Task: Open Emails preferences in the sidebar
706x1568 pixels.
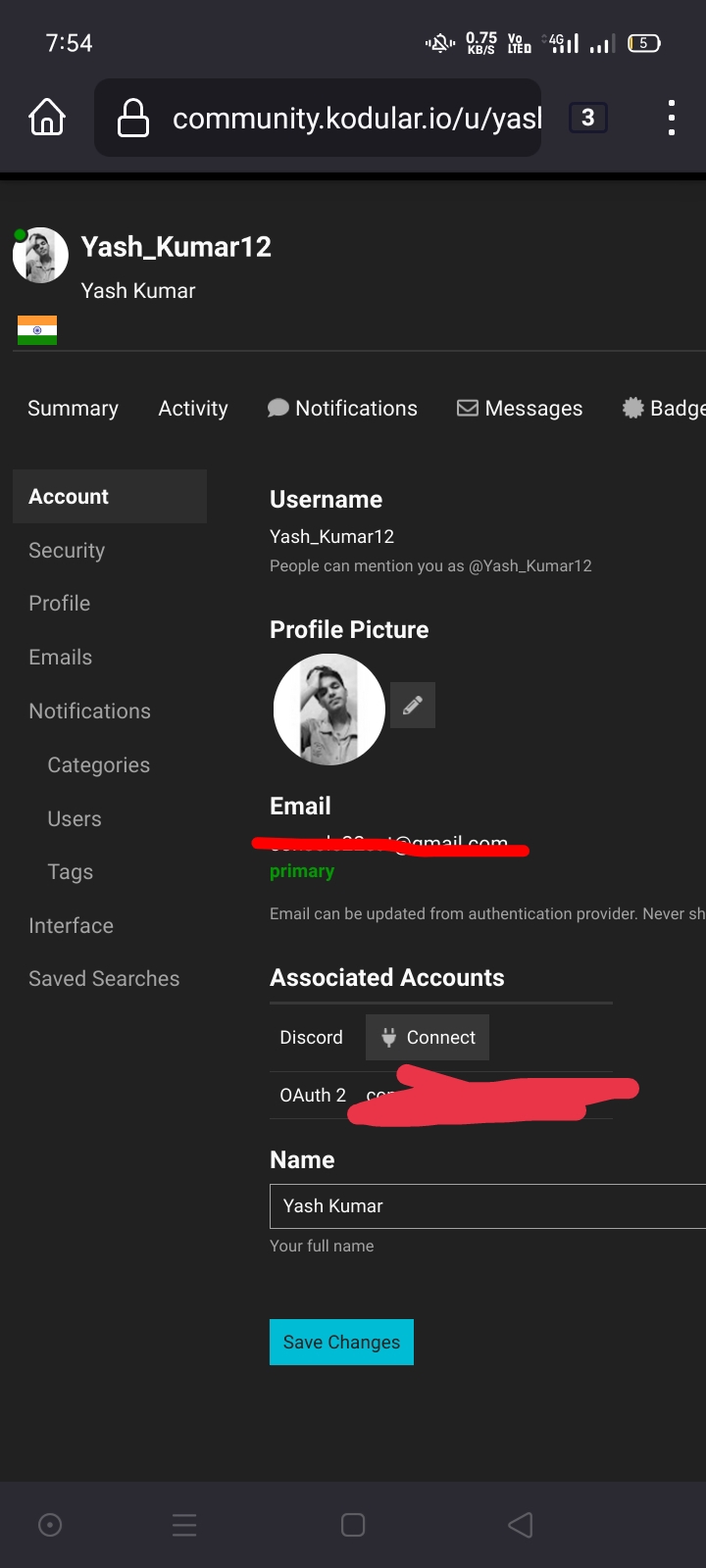Action: click(x=61, y=658)
